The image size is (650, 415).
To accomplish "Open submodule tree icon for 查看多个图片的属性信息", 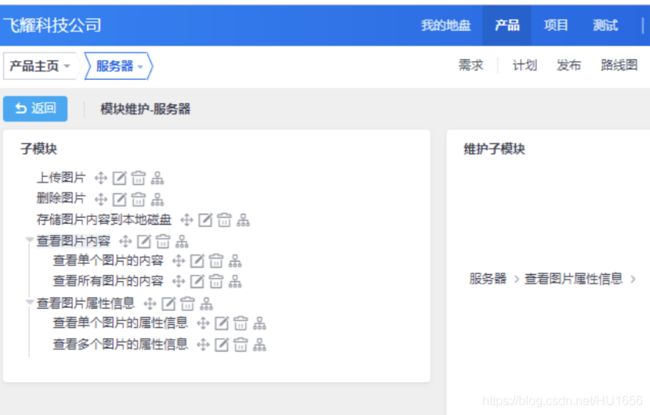I will (x=259, y=345).
